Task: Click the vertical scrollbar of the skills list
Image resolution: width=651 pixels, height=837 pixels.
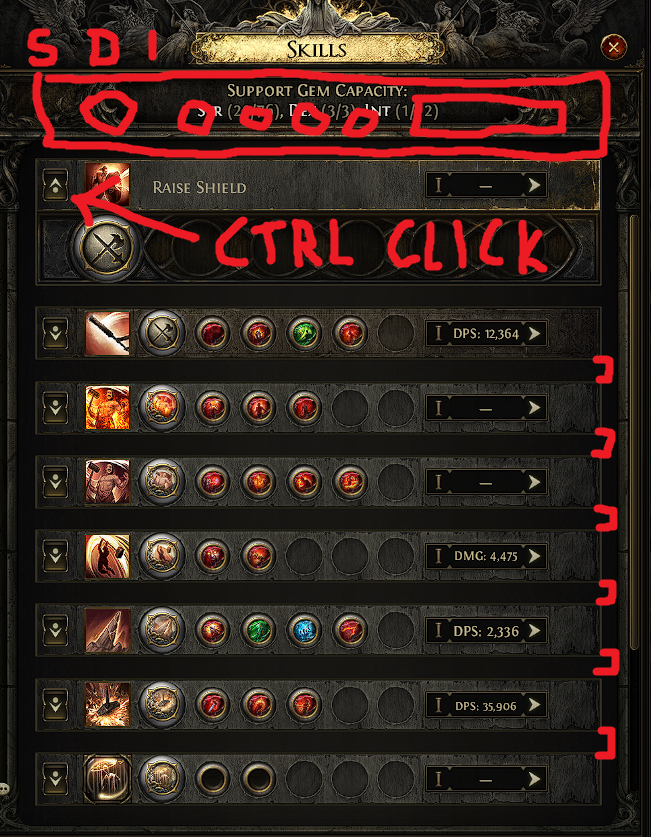Action: click(634, 432)
